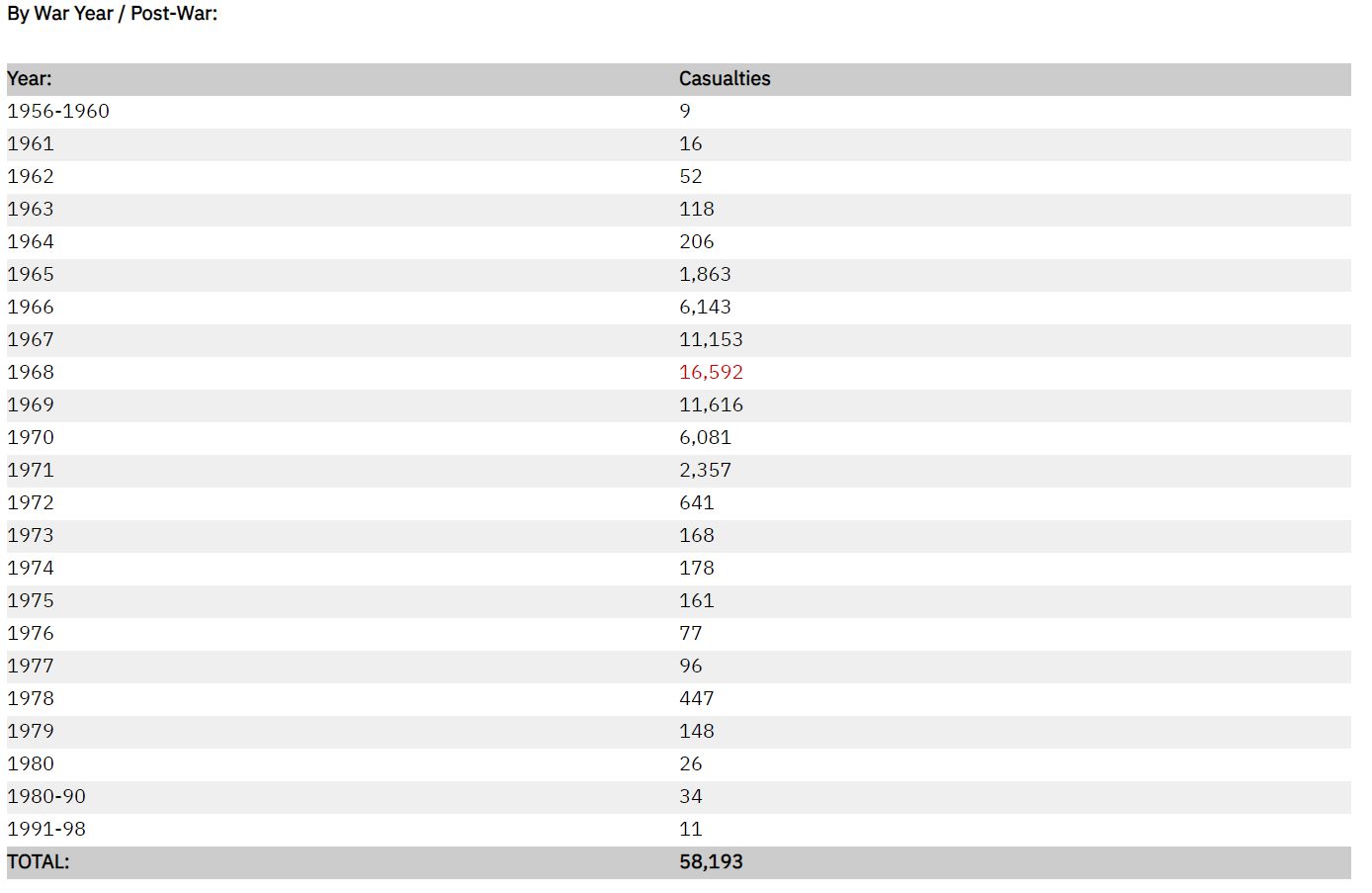
Task: Select the red 16,592 casualties value
Action: tap(711, 373)
